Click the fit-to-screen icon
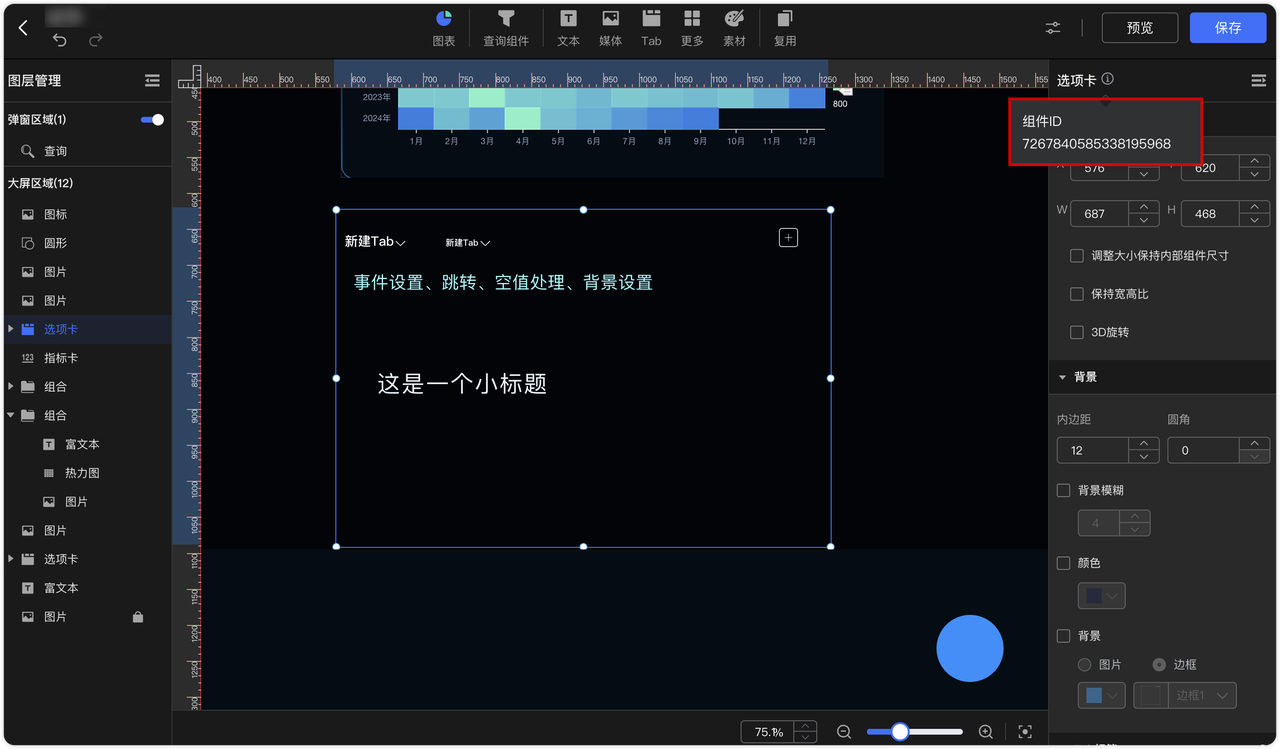 [x=1024, y=732]
